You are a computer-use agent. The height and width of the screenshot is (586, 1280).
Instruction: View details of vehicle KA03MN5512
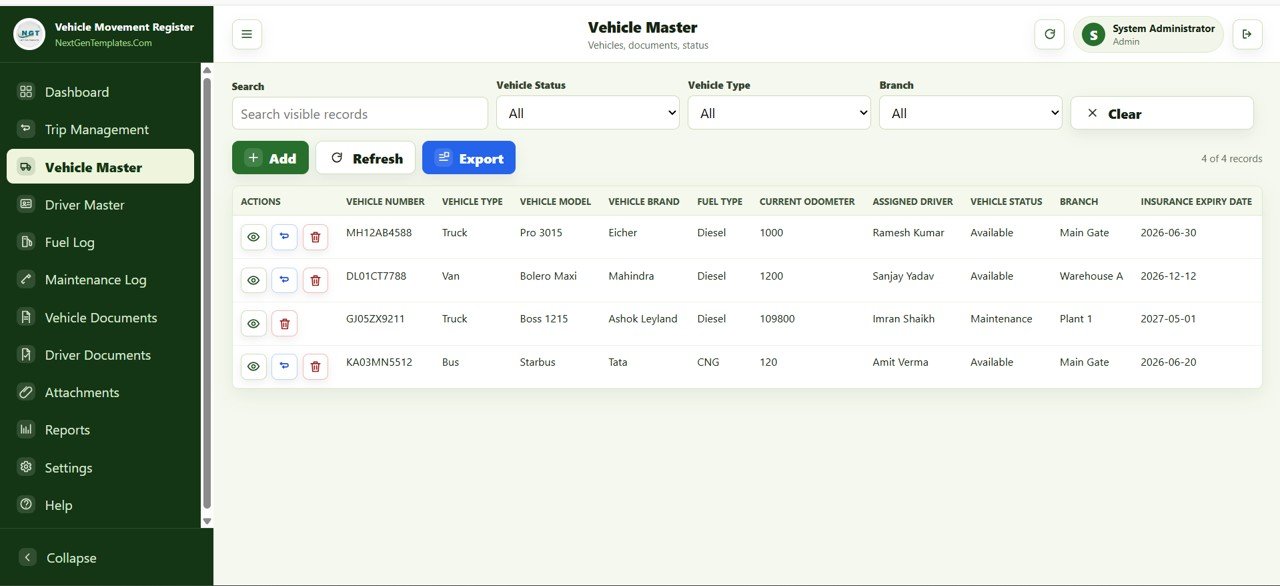[254, 367]
